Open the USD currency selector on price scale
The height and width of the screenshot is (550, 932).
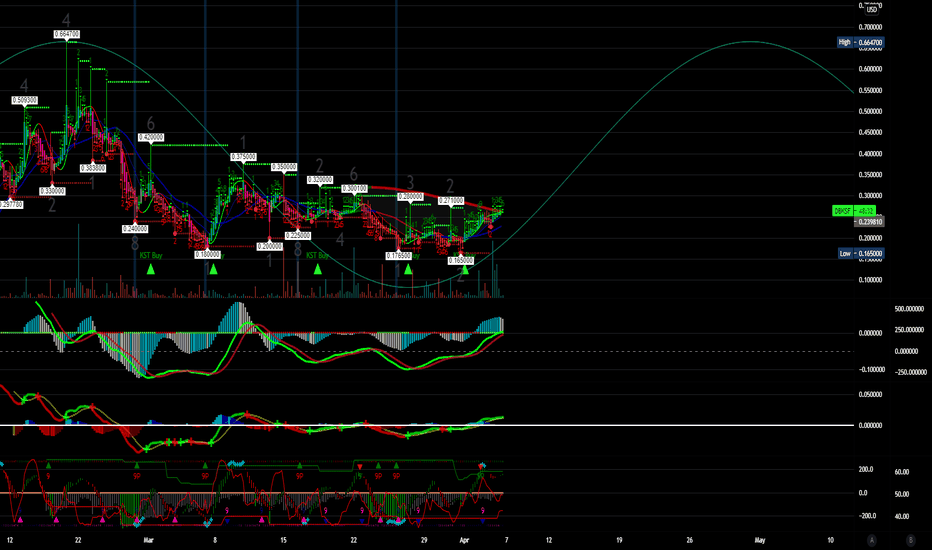coord(871,10)
